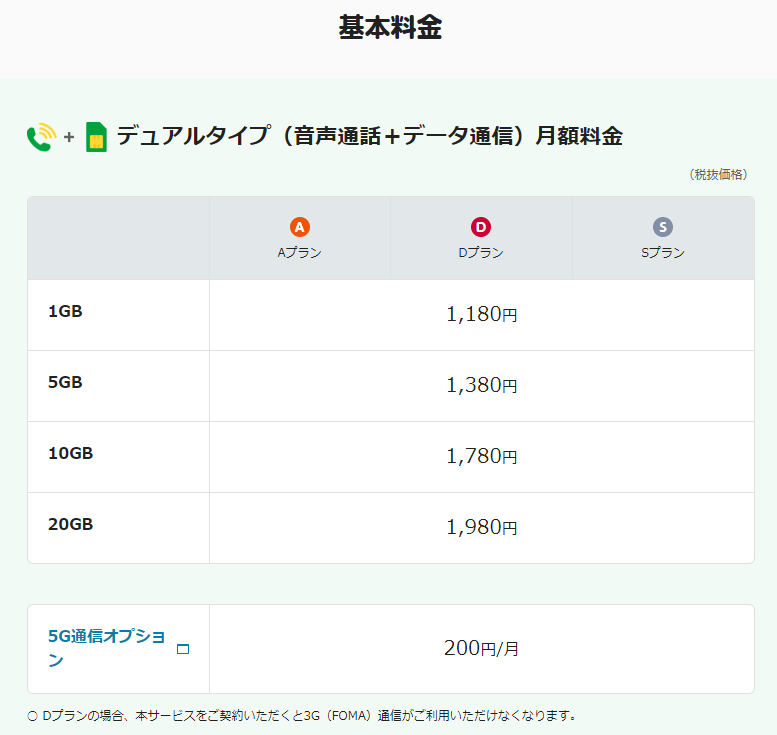This screenshot has width=777, height=735.
Task: Select the Aプラン column label
Action: (299, 253)
